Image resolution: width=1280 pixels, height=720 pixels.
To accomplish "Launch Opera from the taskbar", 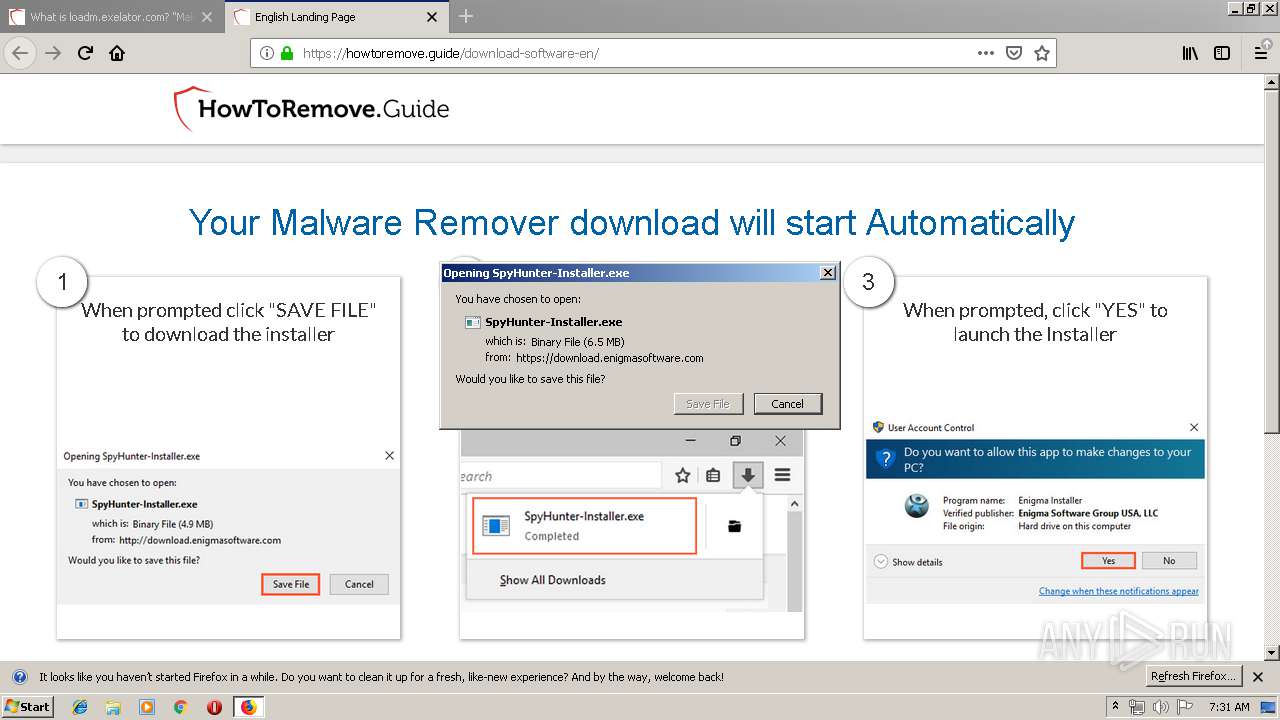I will pos(214,707).
